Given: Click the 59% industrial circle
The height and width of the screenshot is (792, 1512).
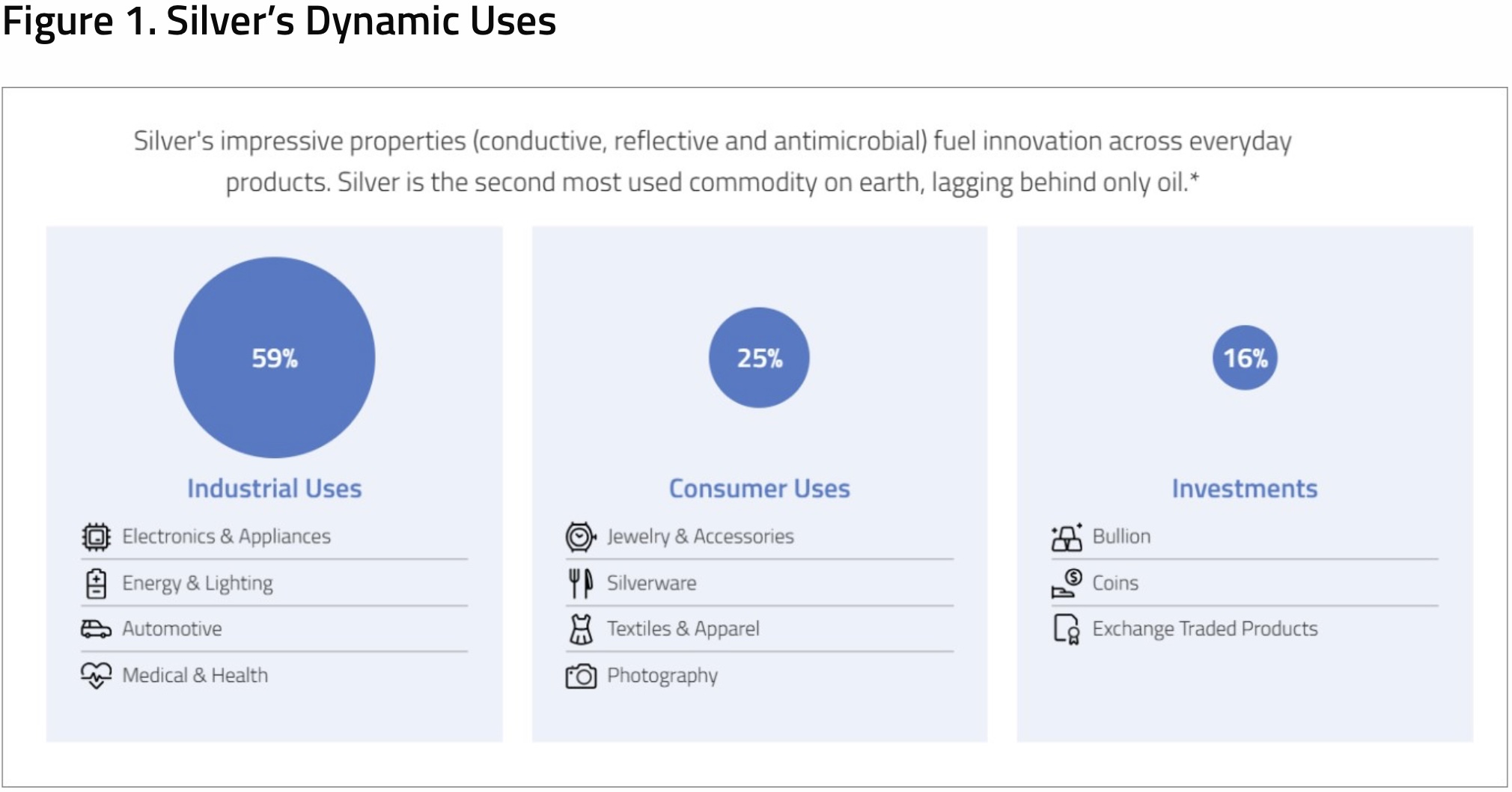Looking at the screenshot, I should [275, 358].
